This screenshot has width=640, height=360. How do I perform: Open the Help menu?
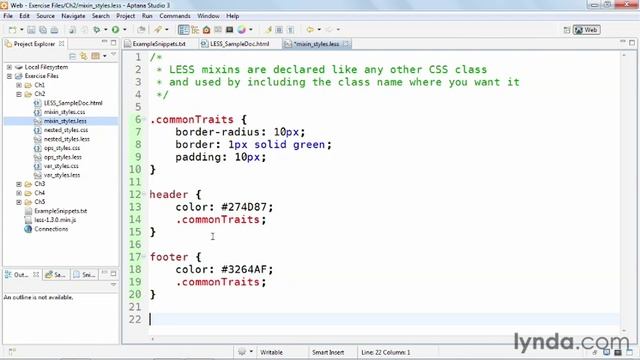coord(232,16)
